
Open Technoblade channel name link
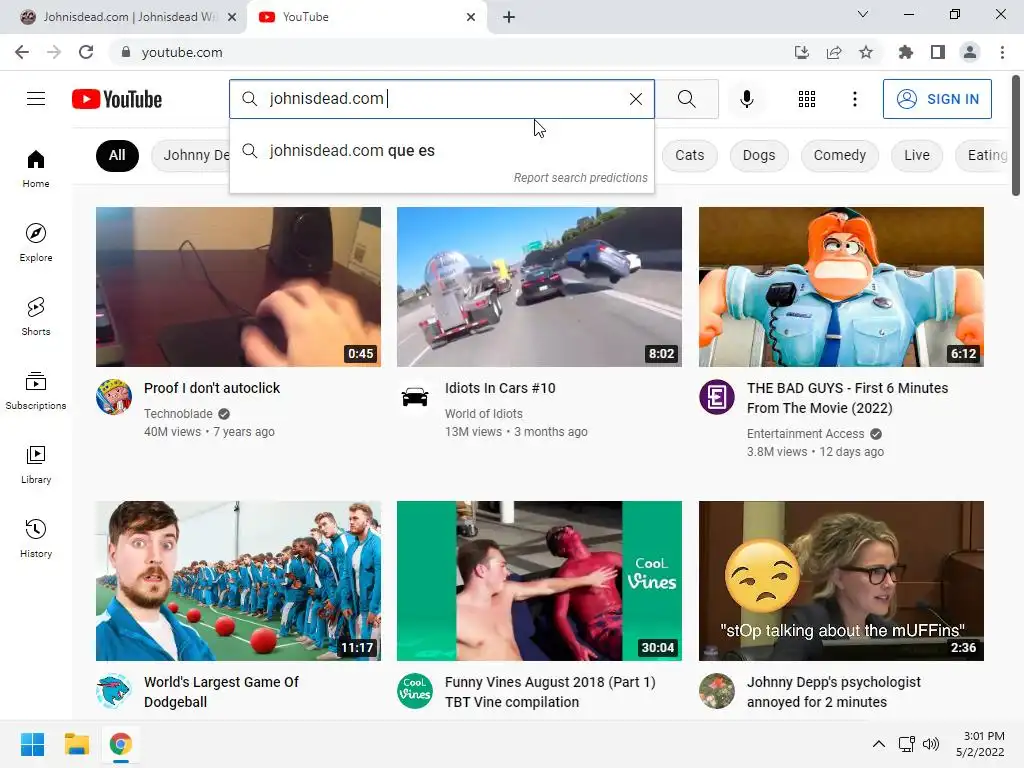178,413
